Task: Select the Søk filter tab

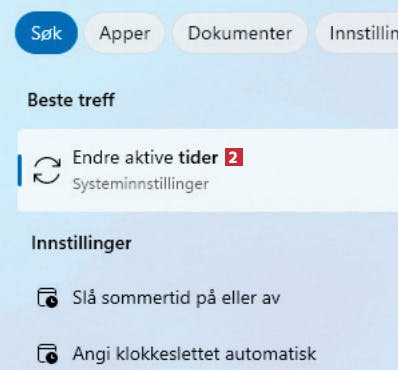Action: pos(46,33)
